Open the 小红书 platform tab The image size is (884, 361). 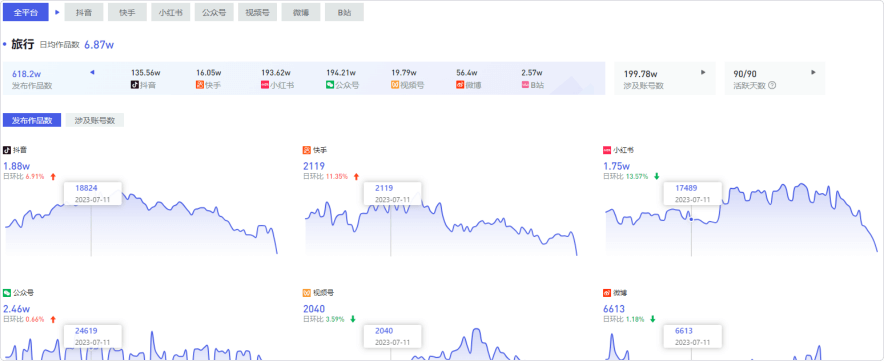pos(171,12)
